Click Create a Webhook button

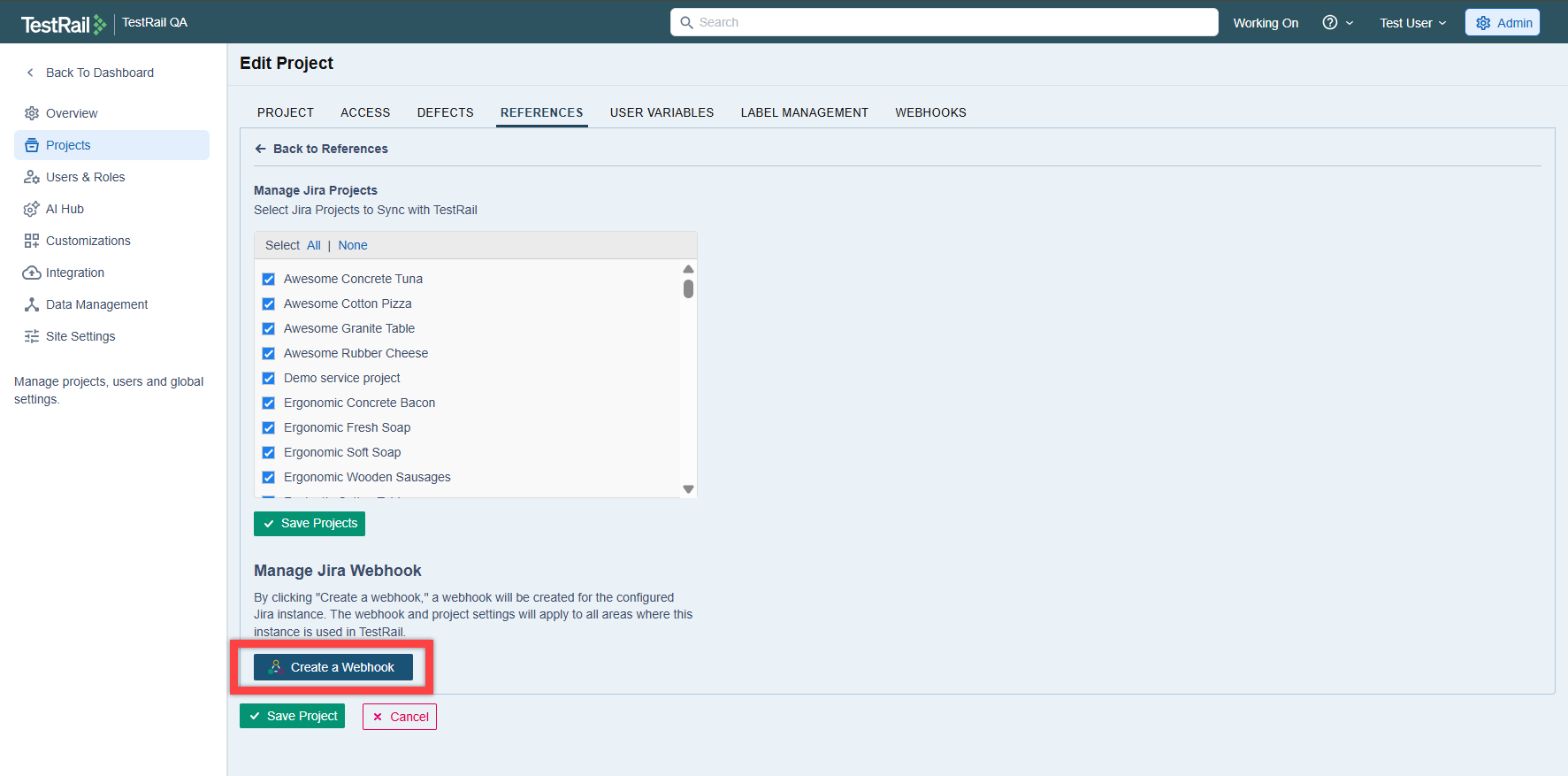(333, 667)
